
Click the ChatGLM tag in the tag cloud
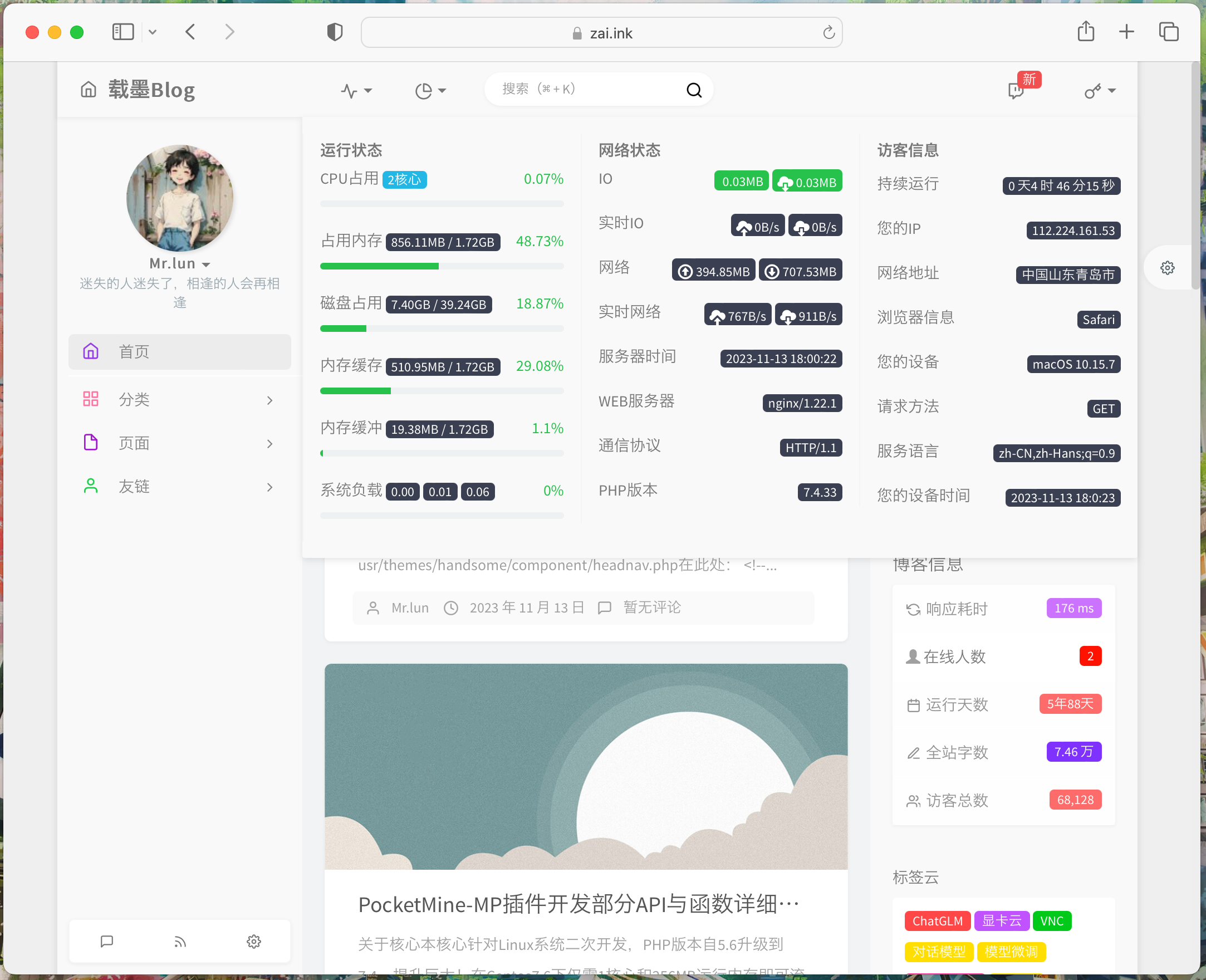[938, 921]
